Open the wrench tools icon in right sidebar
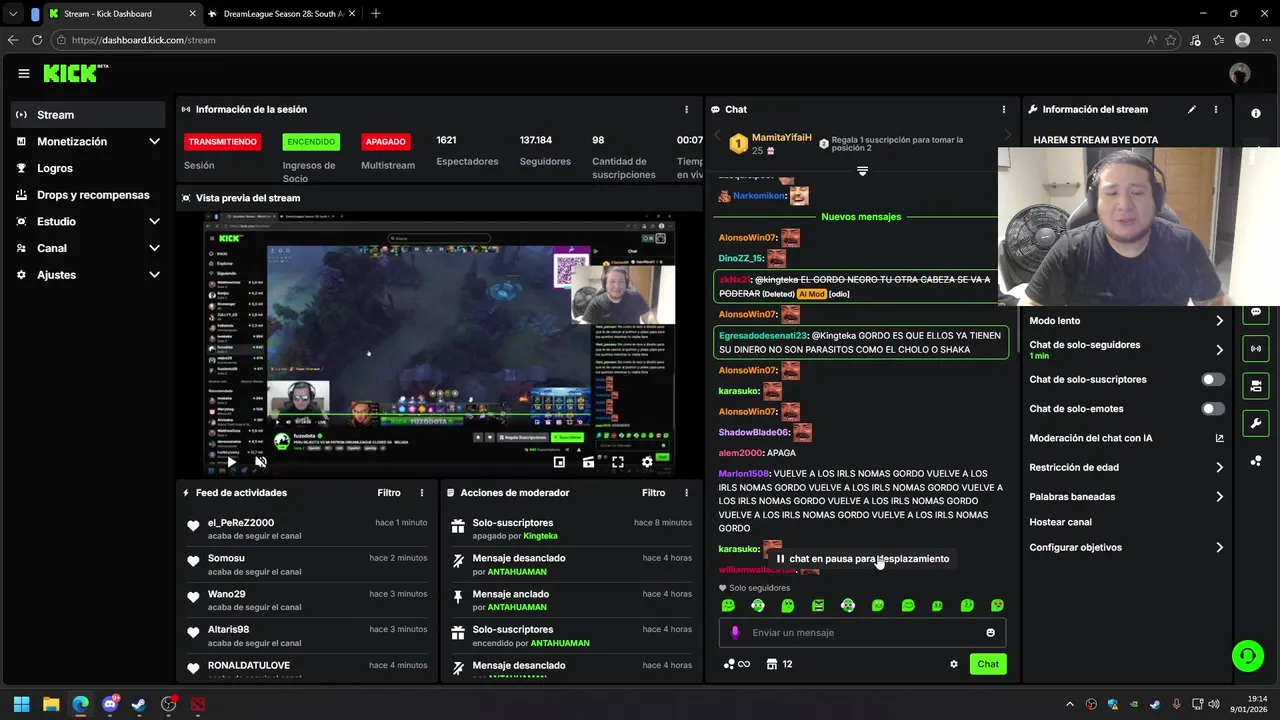The image size is (1280, 720). [x=1256, y=423]
